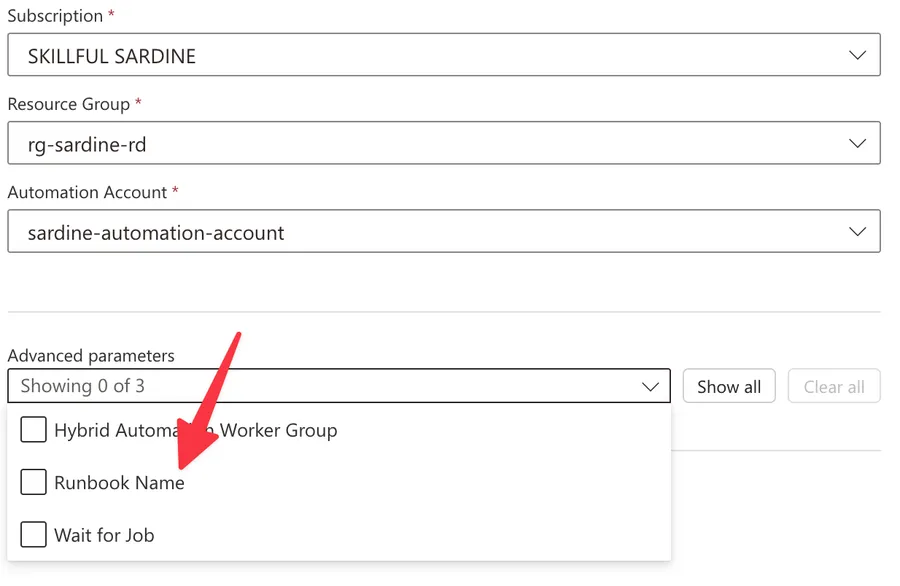Check the Wait for Job checkbox

click(x=34, y=535)
